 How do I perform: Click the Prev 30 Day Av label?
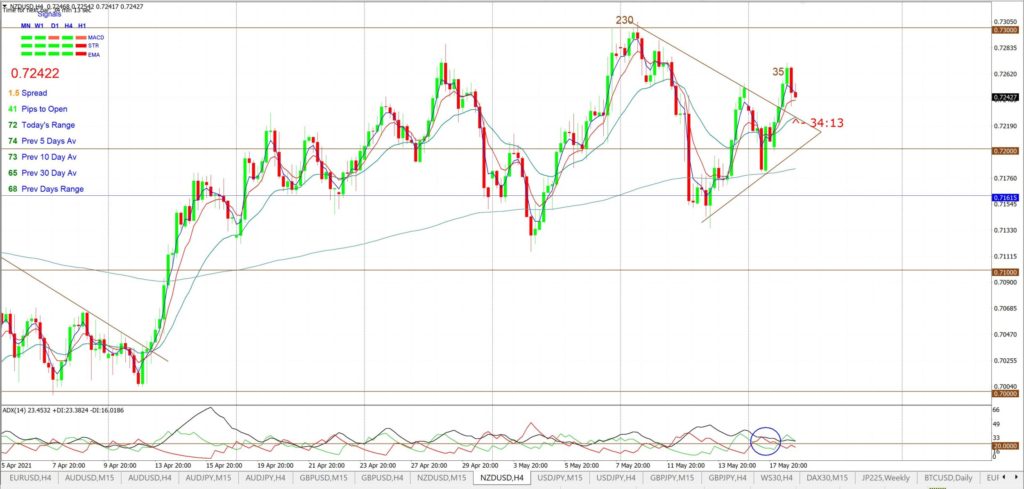(x=49, y=173)
